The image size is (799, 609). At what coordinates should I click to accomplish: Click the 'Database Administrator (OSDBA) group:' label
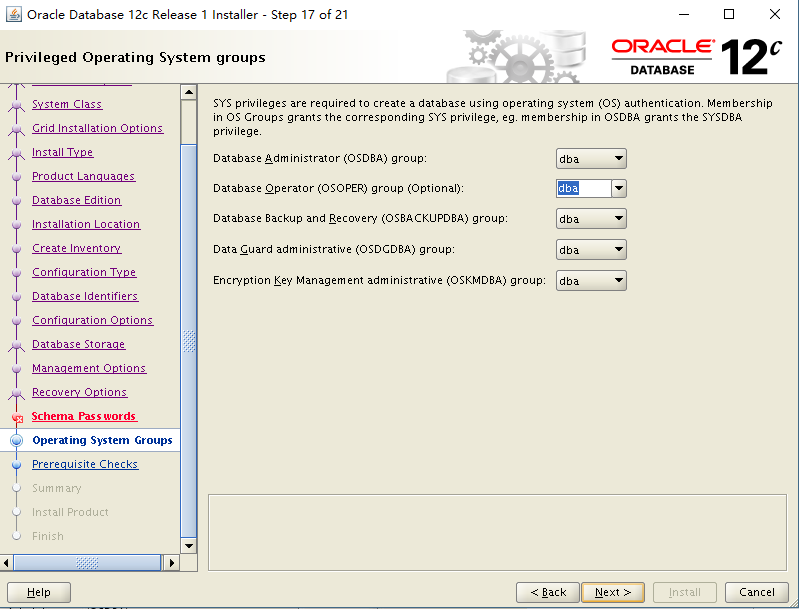[x=320, y=158]
